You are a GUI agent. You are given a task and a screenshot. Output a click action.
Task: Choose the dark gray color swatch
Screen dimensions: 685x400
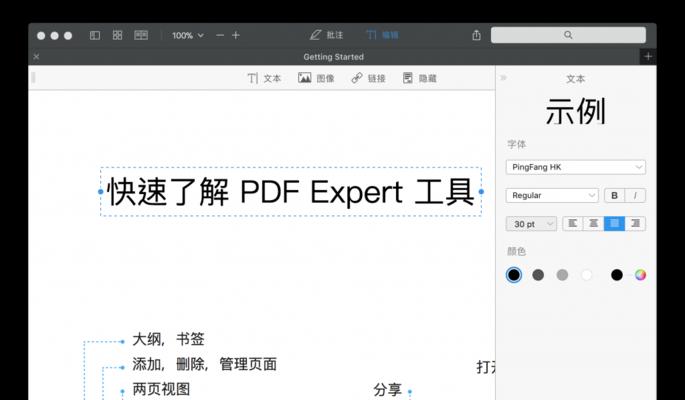pyautogui.click(x=538, y=275)
